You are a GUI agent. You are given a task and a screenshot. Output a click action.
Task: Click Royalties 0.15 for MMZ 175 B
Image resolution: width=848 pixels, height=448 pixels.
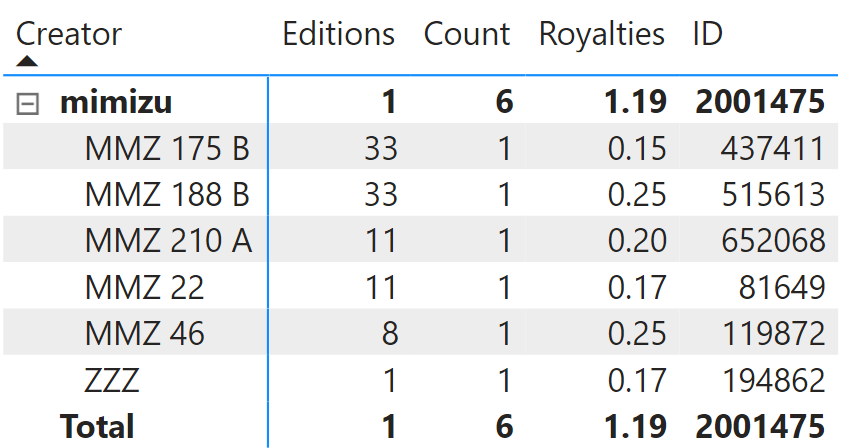[637, 148]
